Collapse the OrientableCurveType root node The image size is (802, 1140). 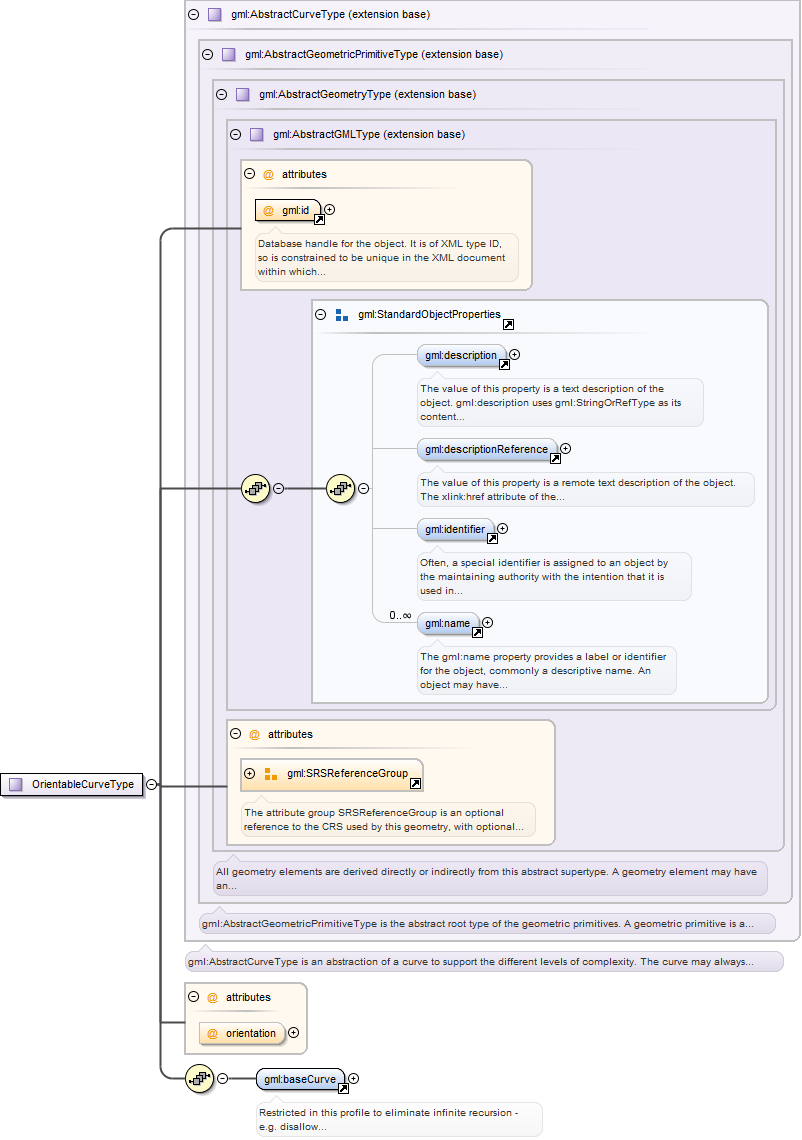pos(151,785)
